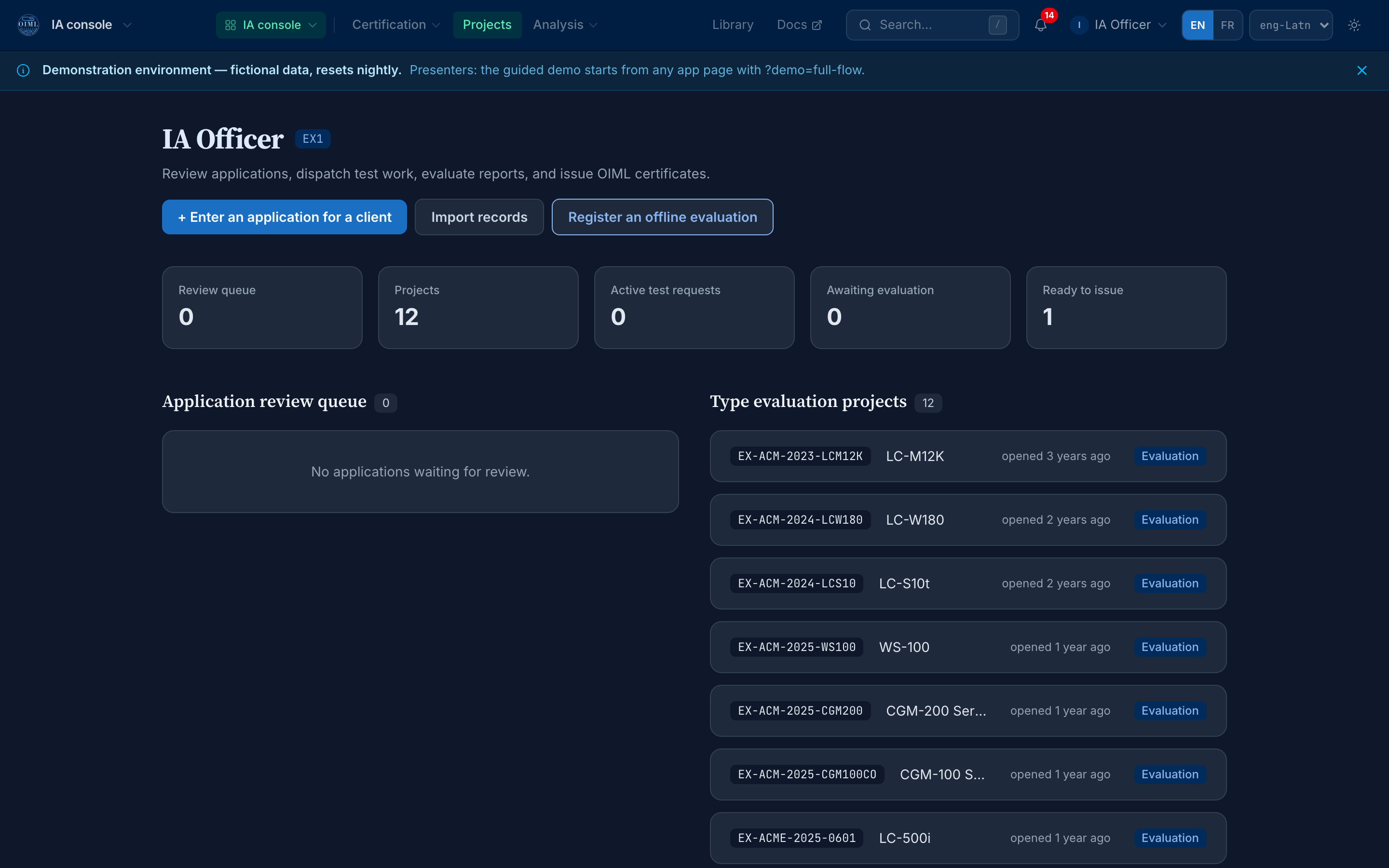The width and height of the screenshot is (1389, 868).
Task: Click the OIML logo icon
Action: point(28,25)
